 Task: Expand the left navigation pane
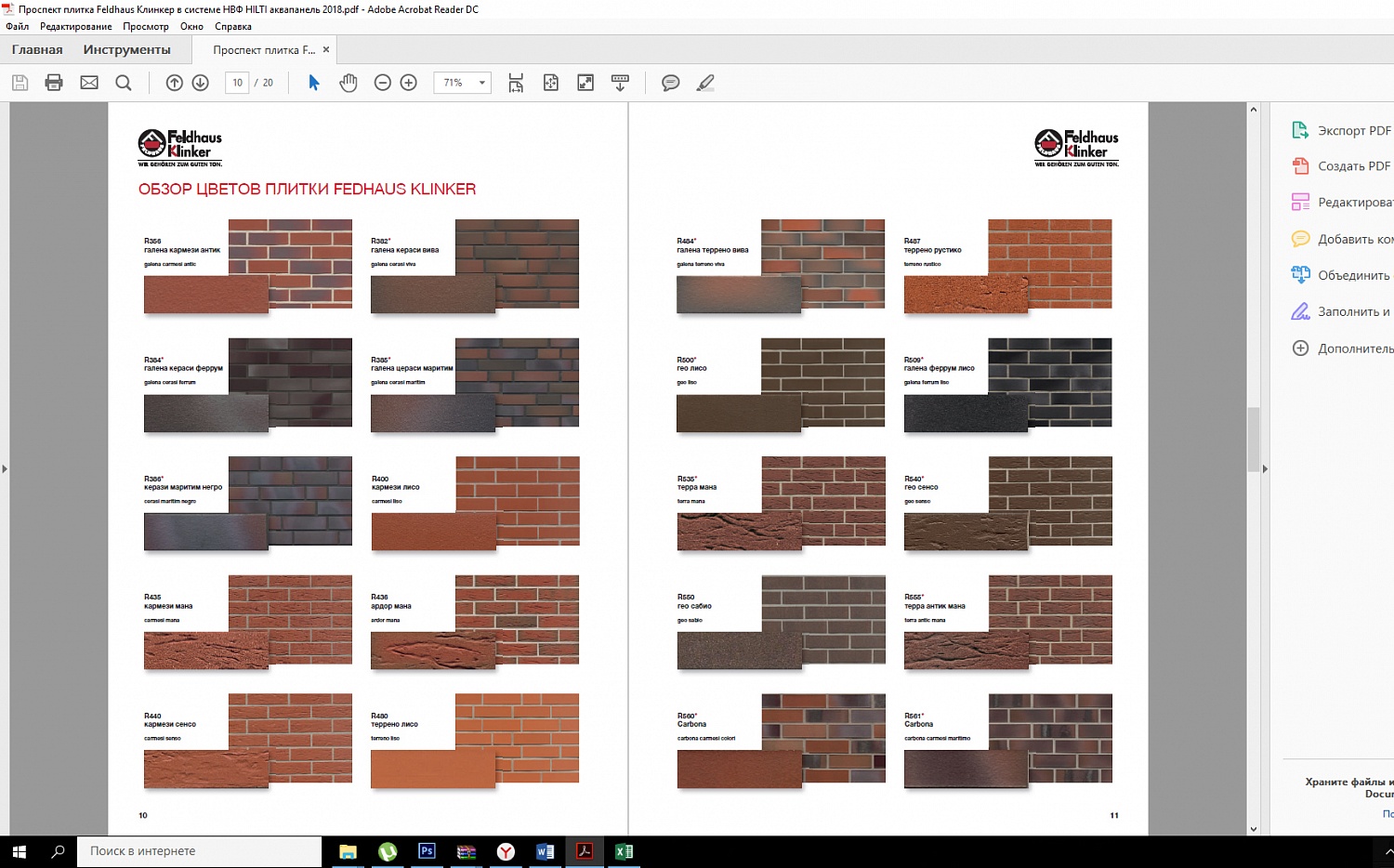[x=5, y=469]
